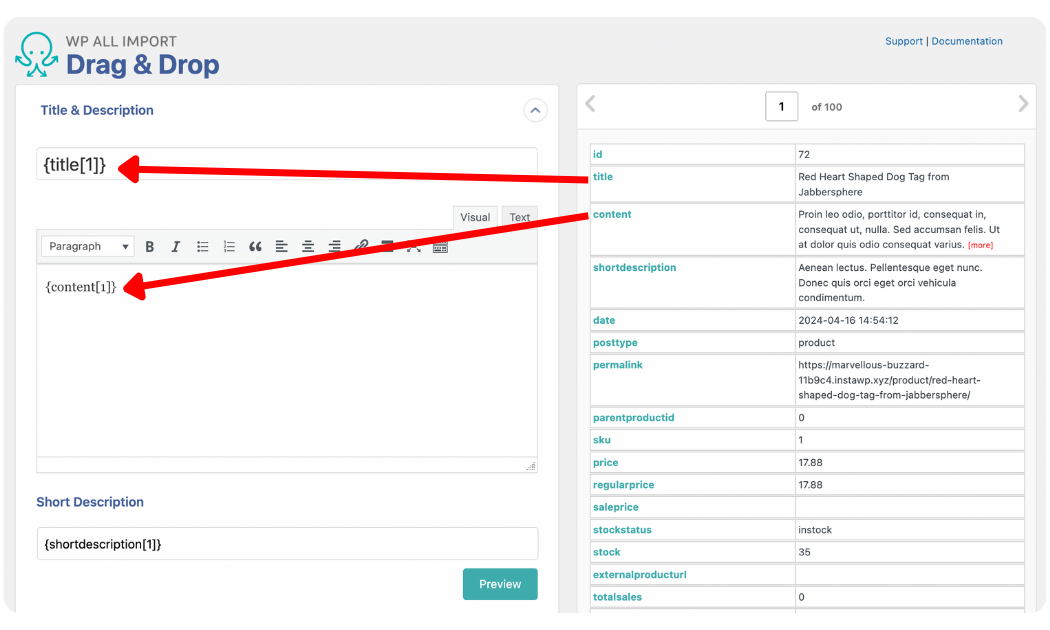
Task: Click the record number input field
Action: pyautogui.click(x=781, y=106)
